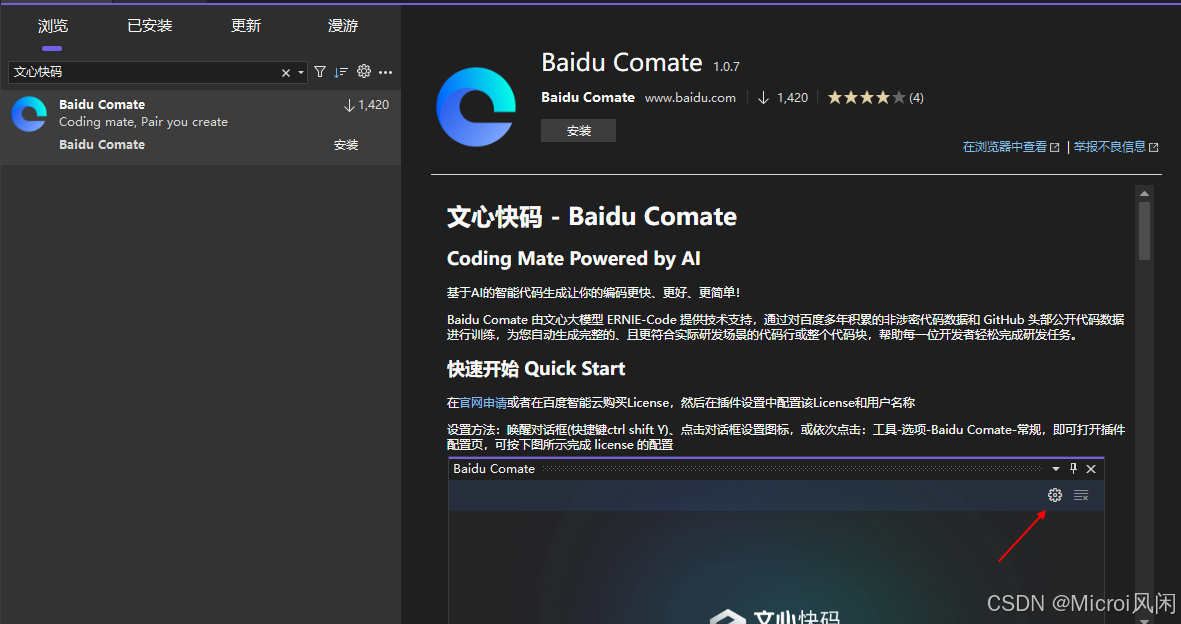The width and height of the screenshot is (1181, 624).
Task: Click the Coding mate, Pair you create text
Action: pos(143,121)
